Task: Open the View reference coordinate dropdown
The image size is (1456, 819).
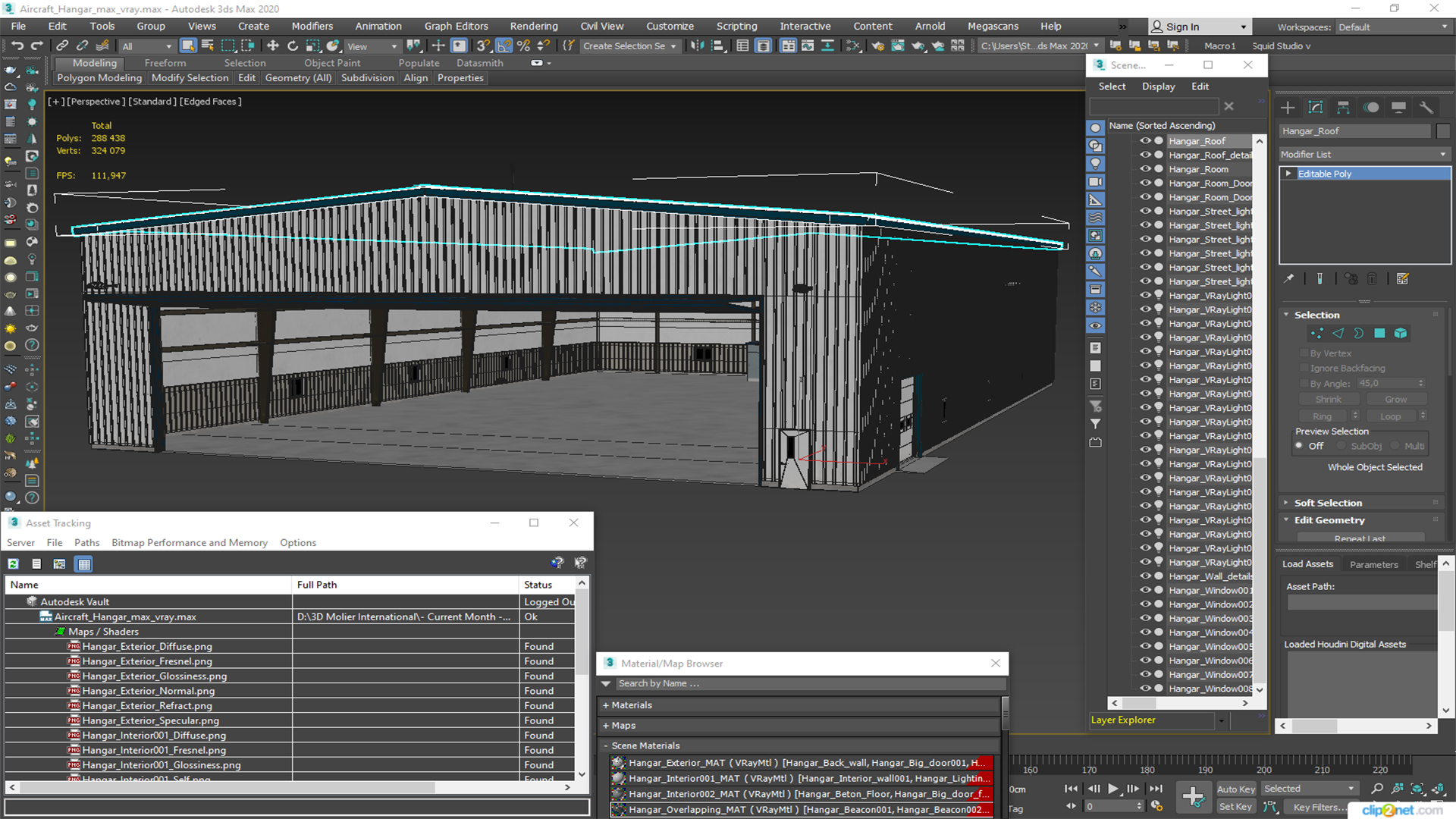Action: click(x=372, y=46)
